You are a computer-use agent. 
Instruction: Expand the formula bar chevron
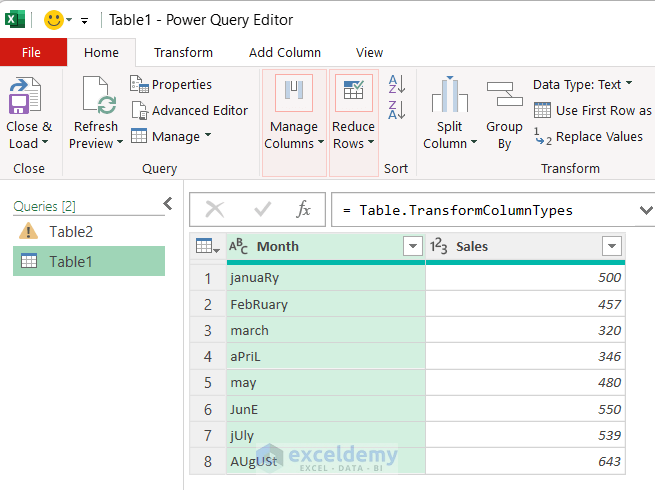645,210
